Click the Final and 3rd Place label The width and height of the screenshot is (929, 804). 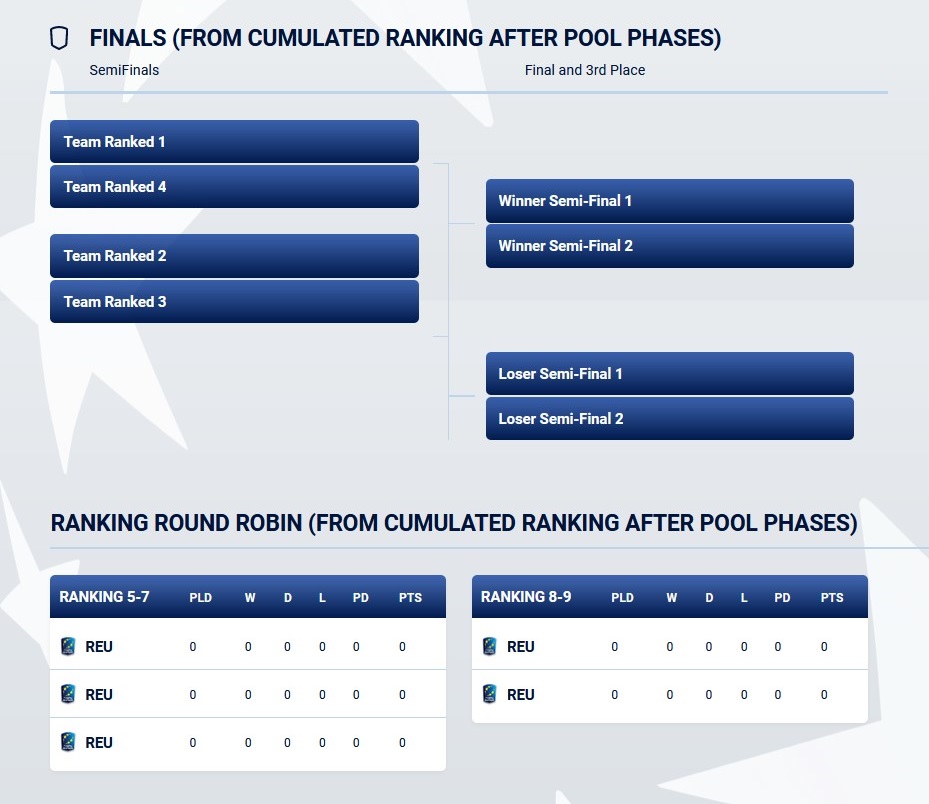pos(585,70)
